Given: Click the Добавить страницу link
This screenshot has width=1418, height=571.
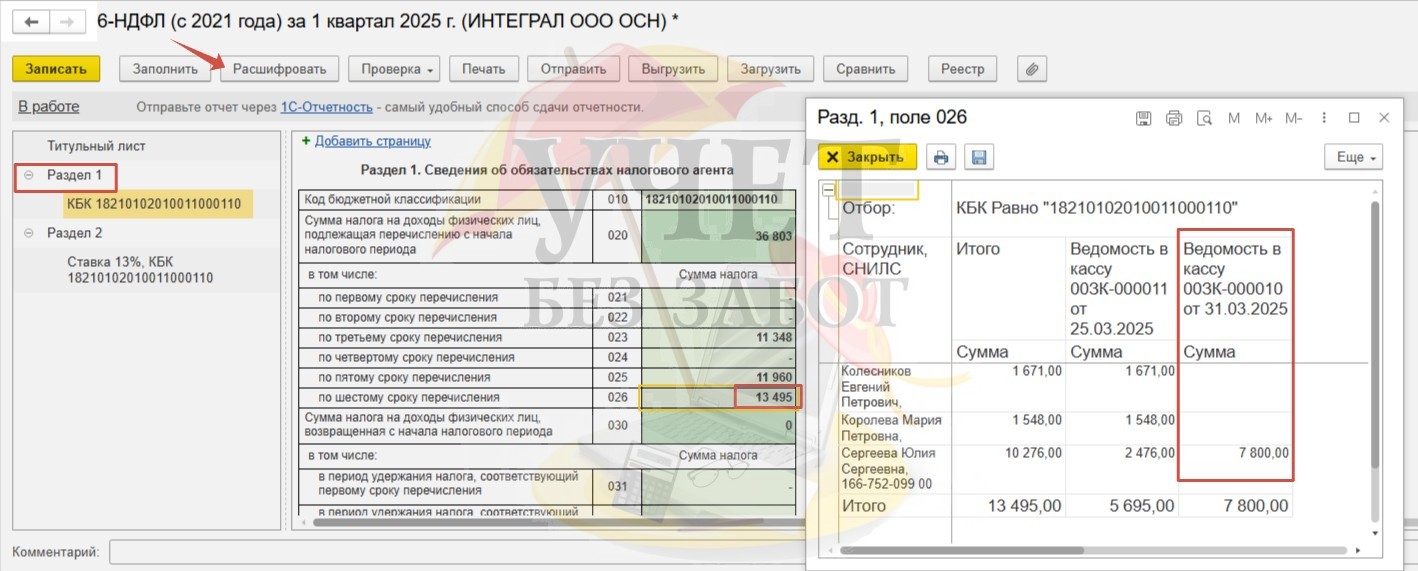Looking at the screenshot, I should click(x=372, y=141).
